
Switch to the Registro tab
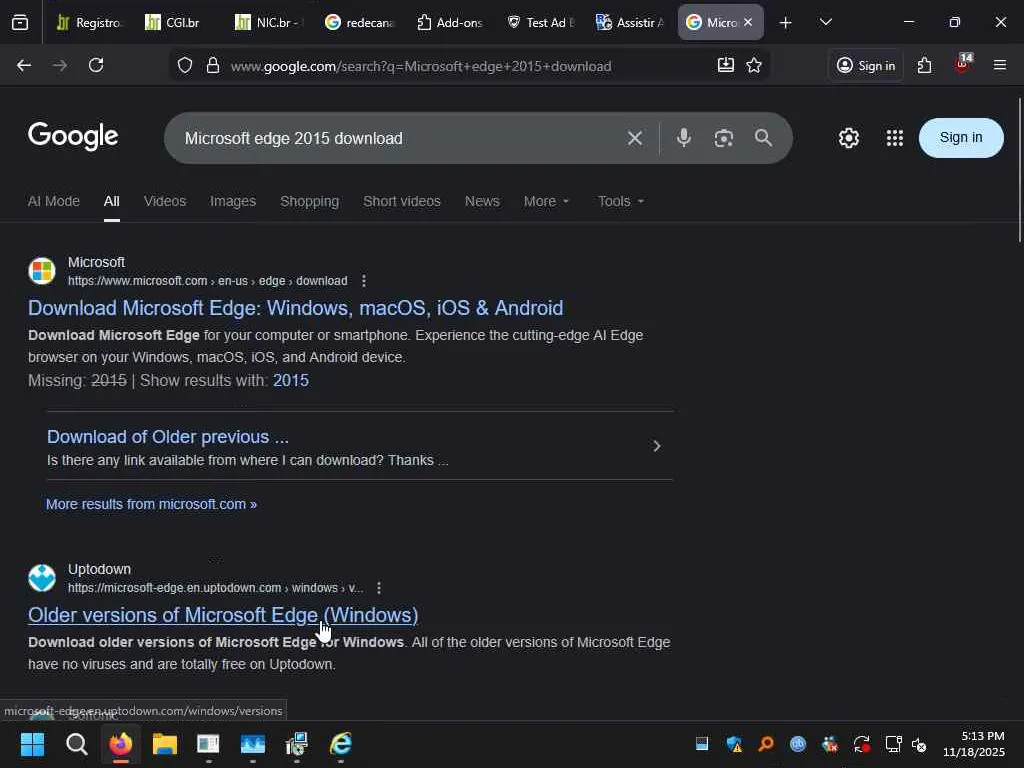pyautogui.click(x=89, y=23)
